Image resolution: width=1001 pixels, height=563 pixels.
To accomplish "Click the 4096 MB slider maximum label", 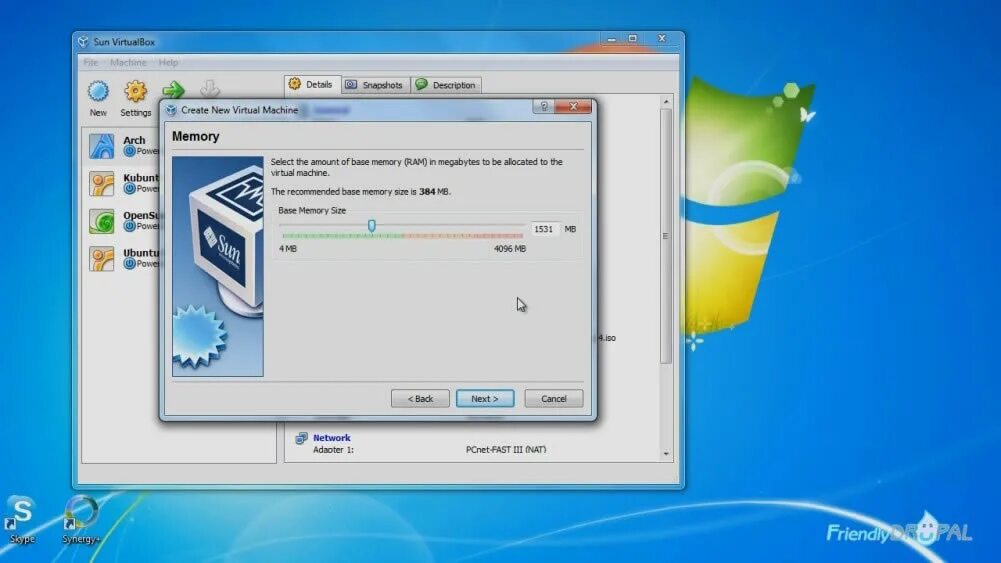I will coord(510,249).
